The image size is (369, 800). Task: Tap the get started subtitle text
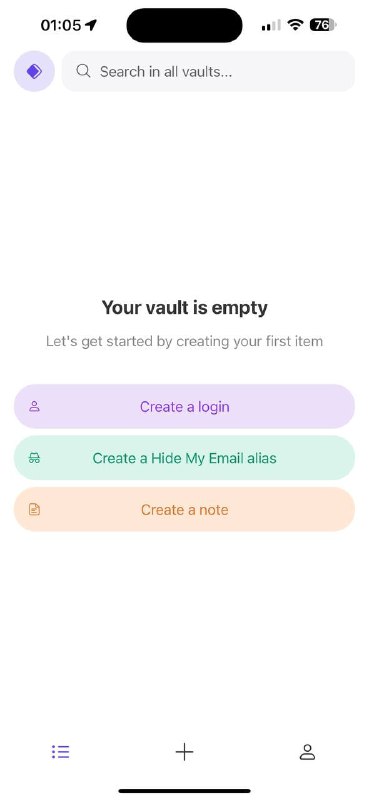(184, 341)
